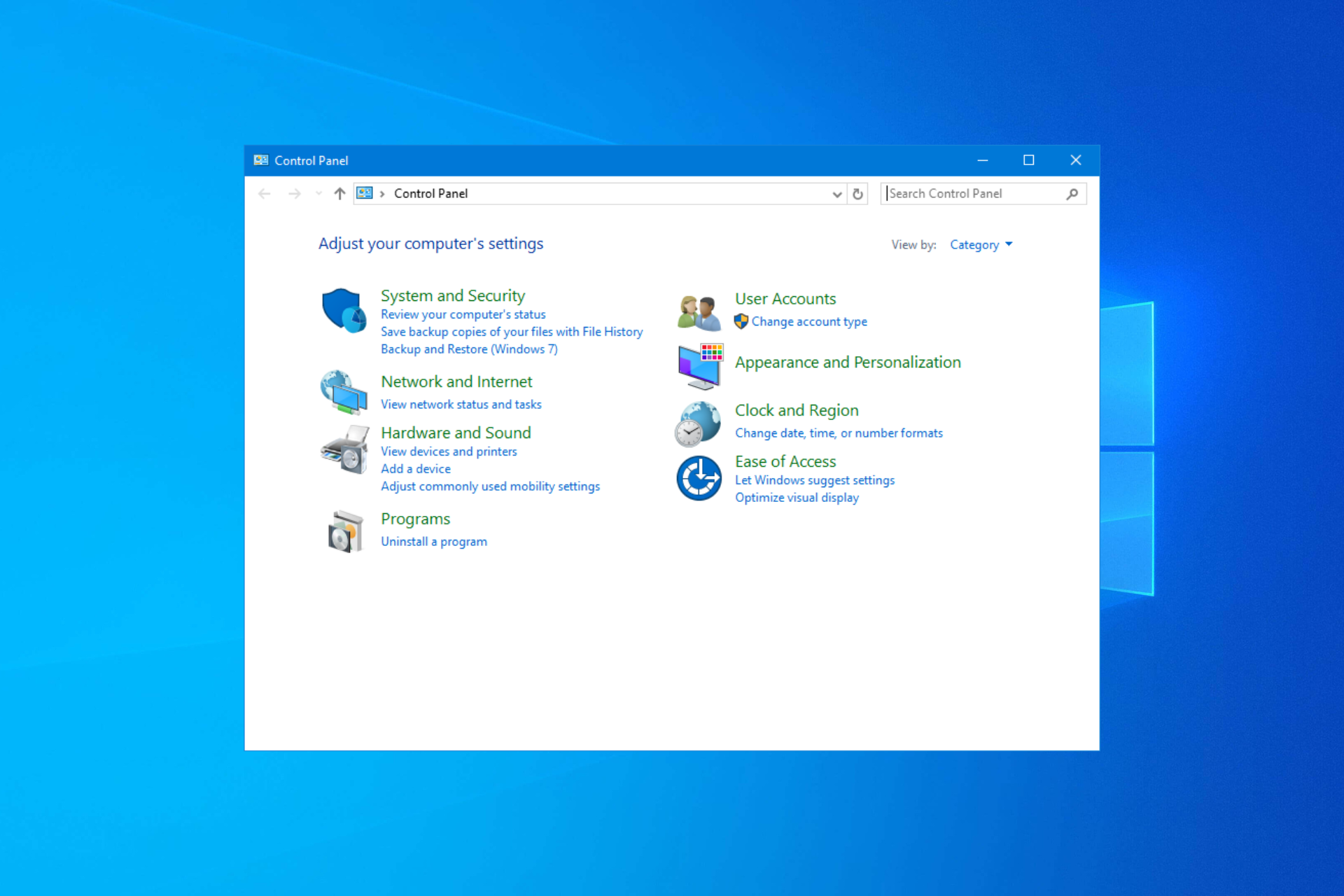This screenshot has width=1344, height=896.
Task: Open Programs heading
Action: click(x=415, y=519)
